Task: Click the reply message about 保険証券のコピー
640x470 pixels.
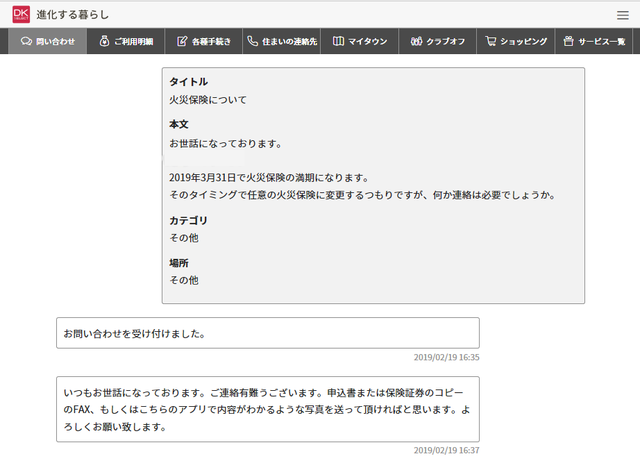Action: coord(268,409)
